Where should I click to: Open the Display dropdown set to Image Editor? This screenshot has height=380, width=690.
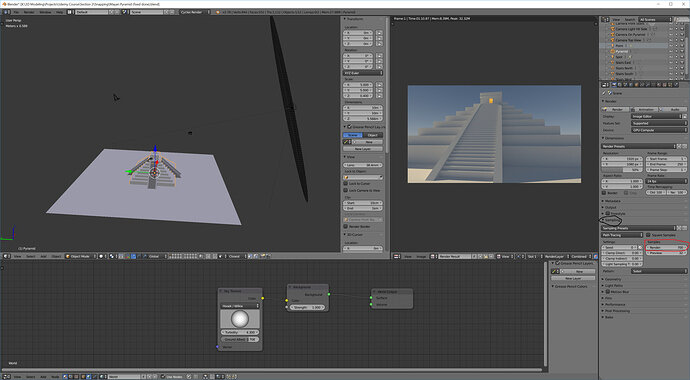[x=656, y=116]
